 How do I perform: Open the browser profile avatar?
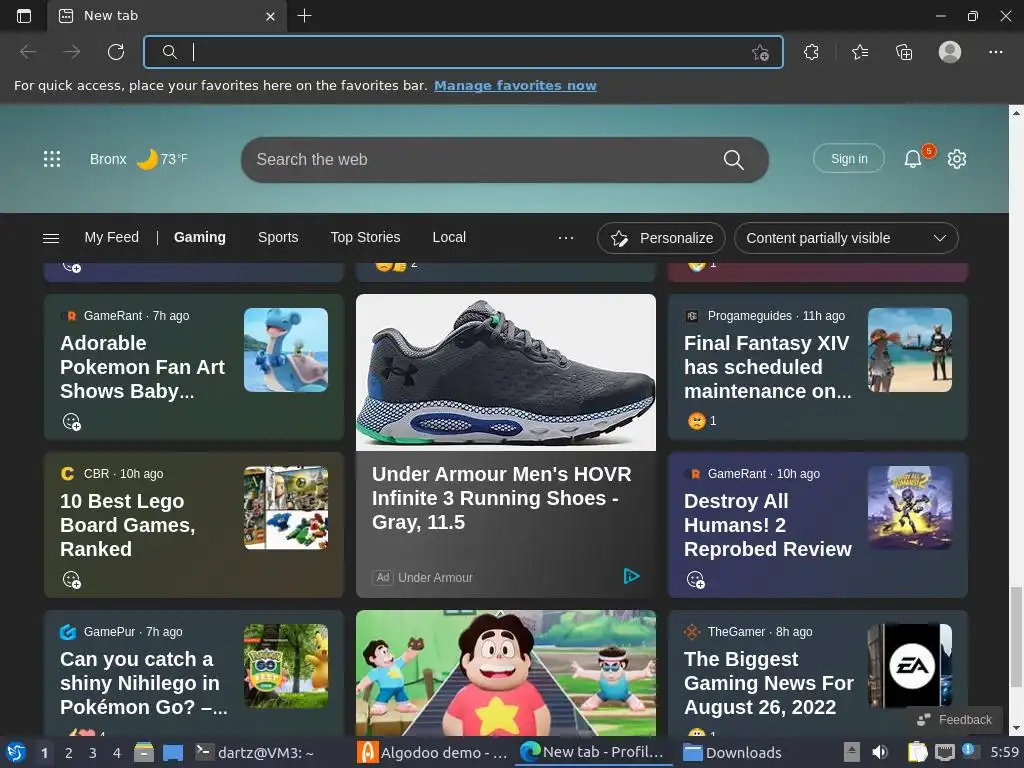tap(950, 52)
